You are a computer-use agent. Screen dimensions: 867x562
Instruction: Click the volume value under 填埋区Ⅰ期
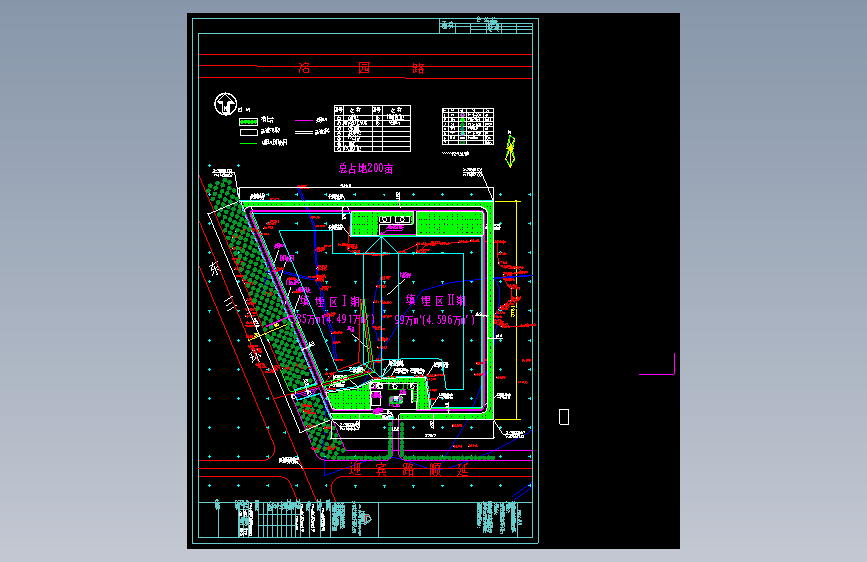click(335, 319)
